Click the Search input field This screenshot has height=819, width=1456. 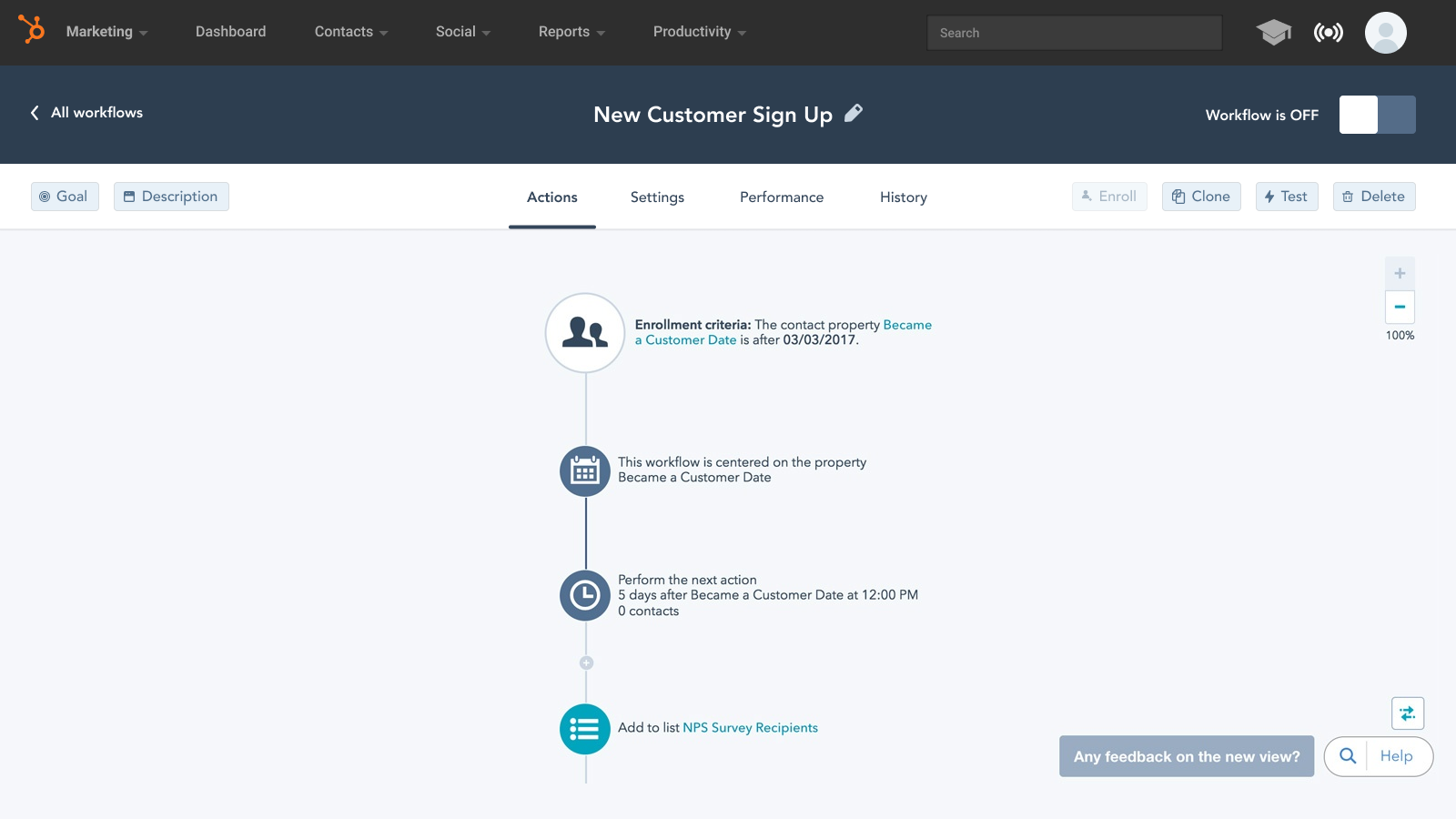coord(1074,33)
